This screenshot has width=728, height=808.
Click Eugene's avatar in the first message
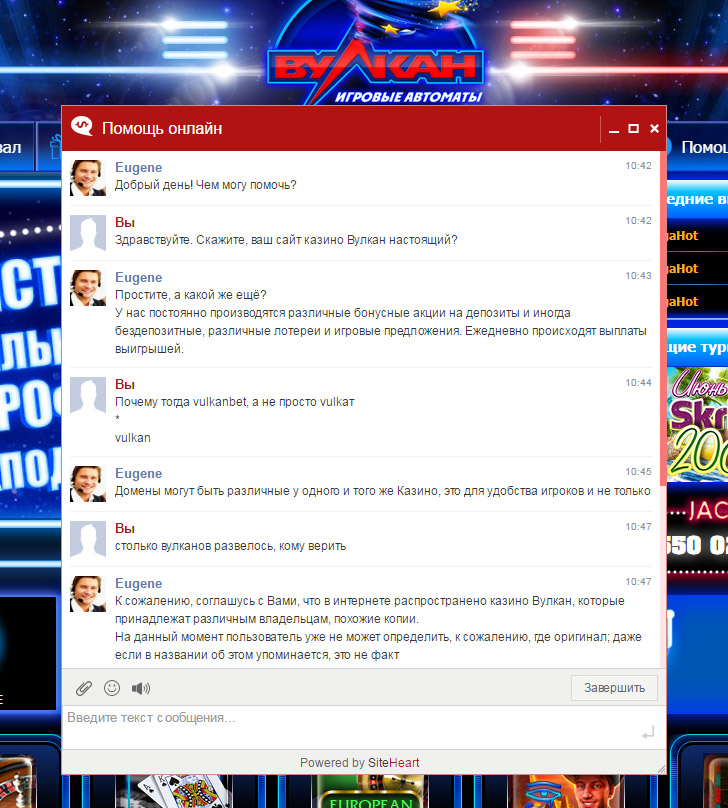point(88,178)
